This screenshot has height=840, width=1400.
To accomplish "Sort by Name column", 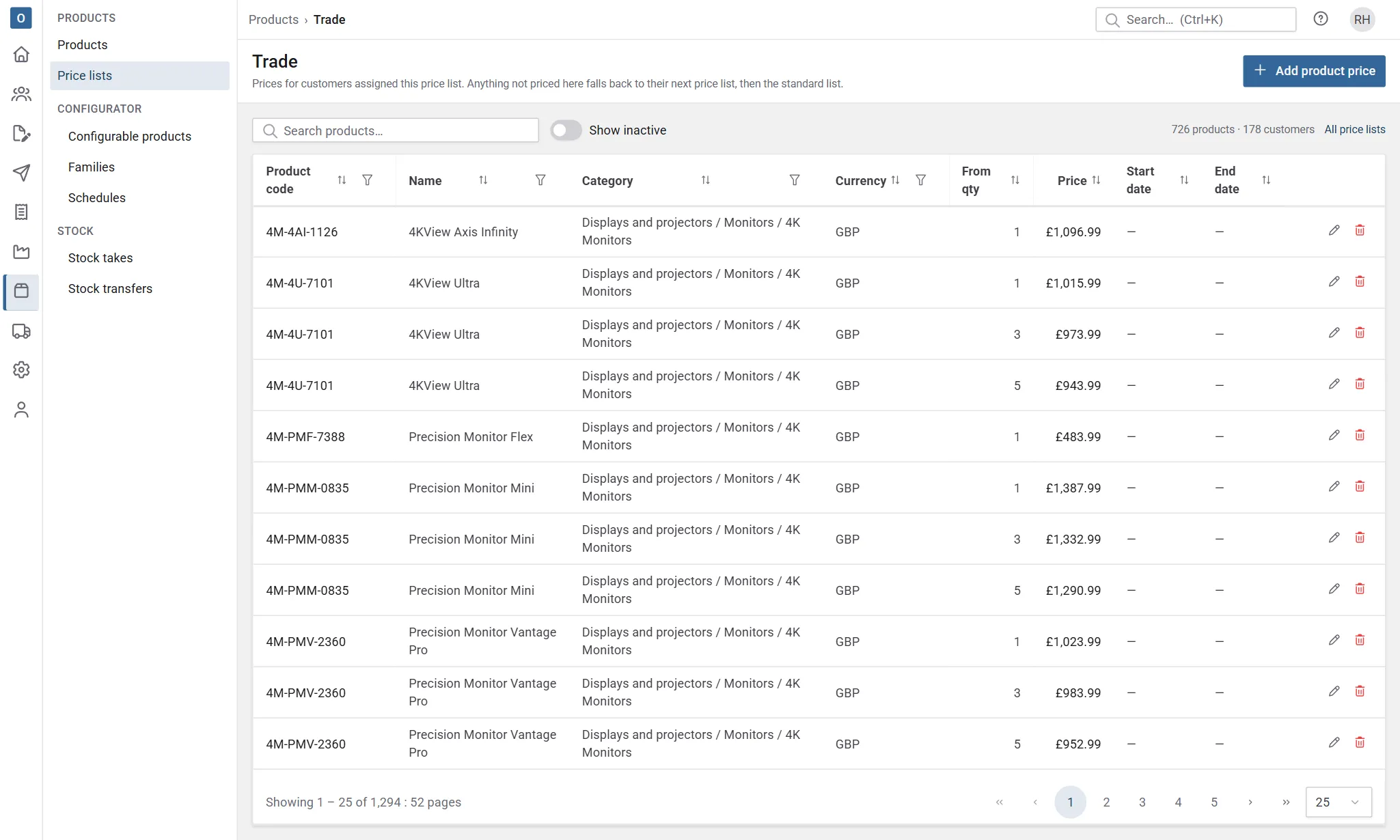I will (x=483, y=180).
